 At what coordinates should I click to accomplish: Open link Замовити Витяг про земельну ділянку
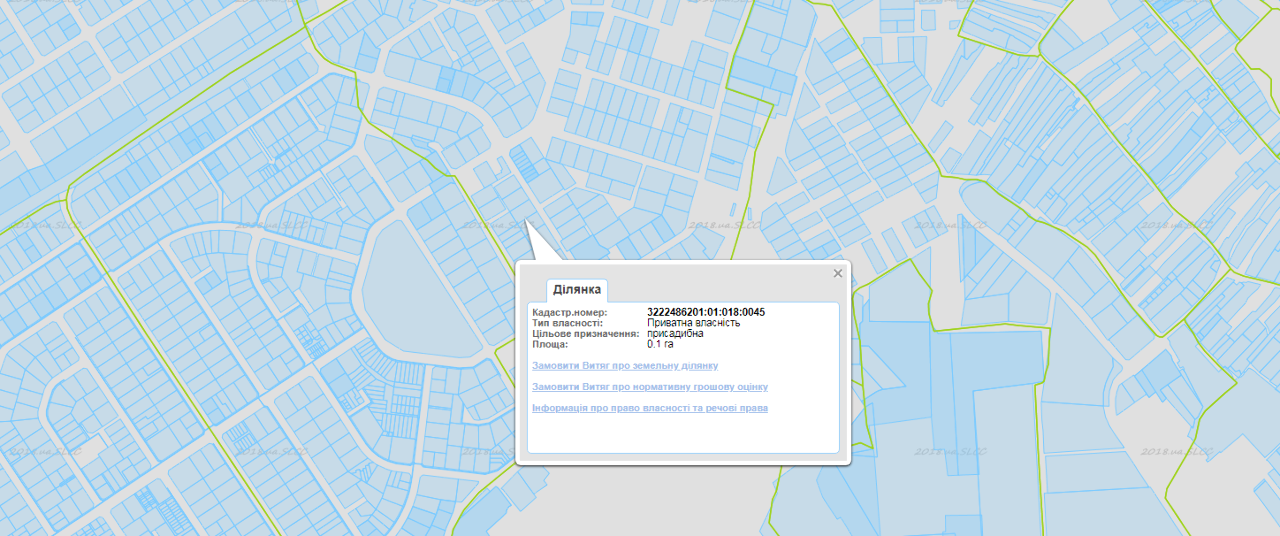(x=625, y=366)
